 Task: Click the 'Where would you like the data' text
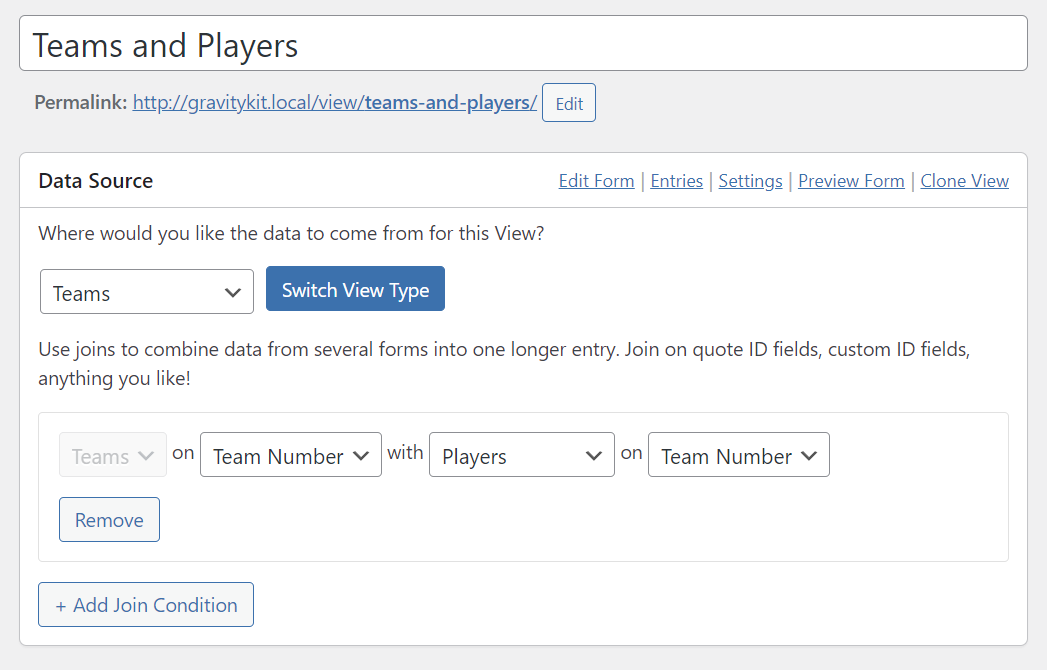point(291,233)
